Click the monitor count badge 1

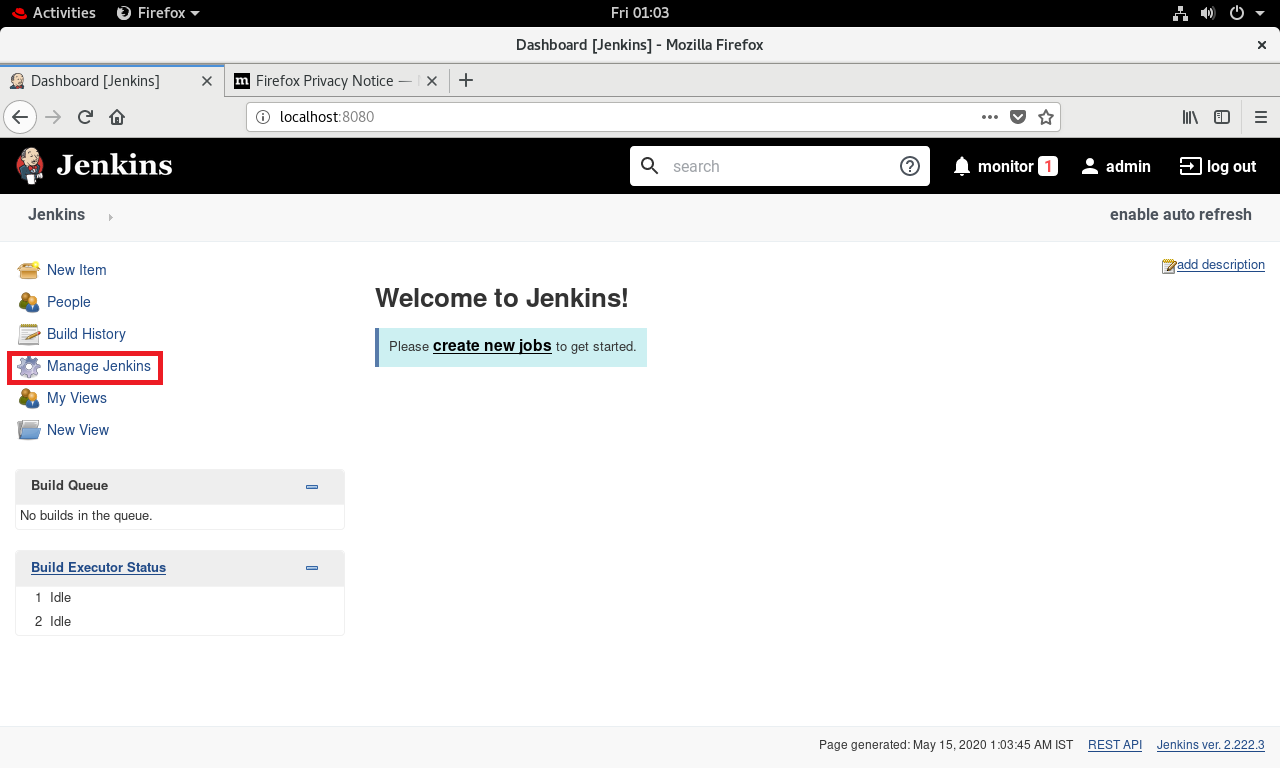1048,166
